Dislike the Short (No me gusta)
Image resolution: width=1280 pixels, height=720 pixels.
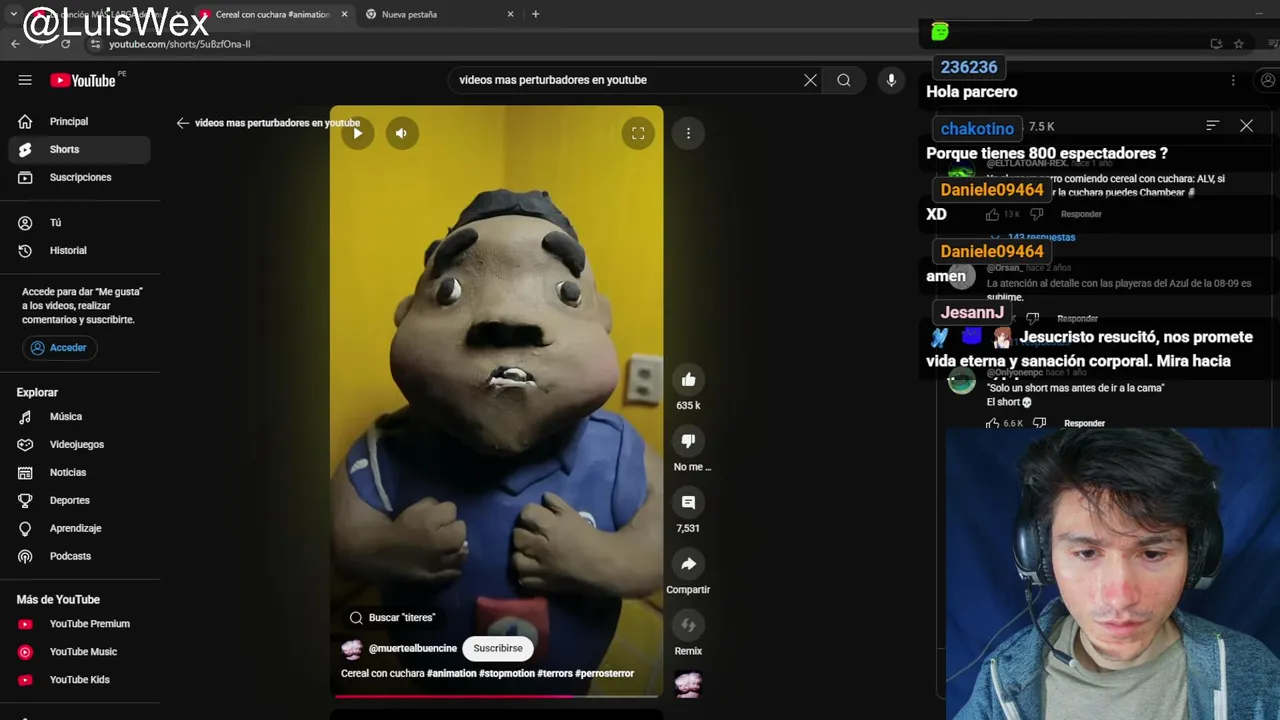click(688, 440)
